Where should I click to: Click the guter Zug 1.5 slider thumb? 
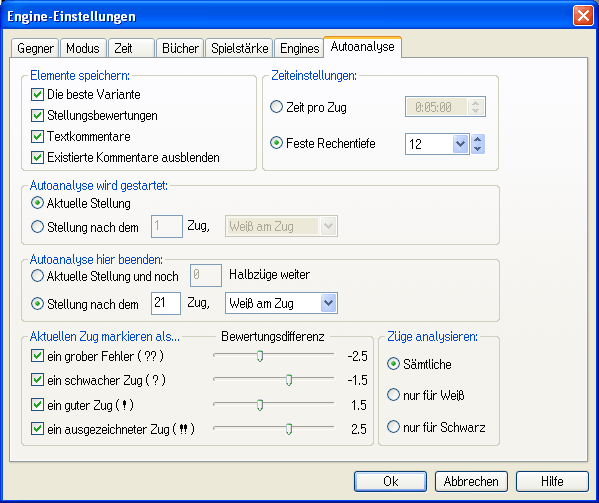coord(260,404)
